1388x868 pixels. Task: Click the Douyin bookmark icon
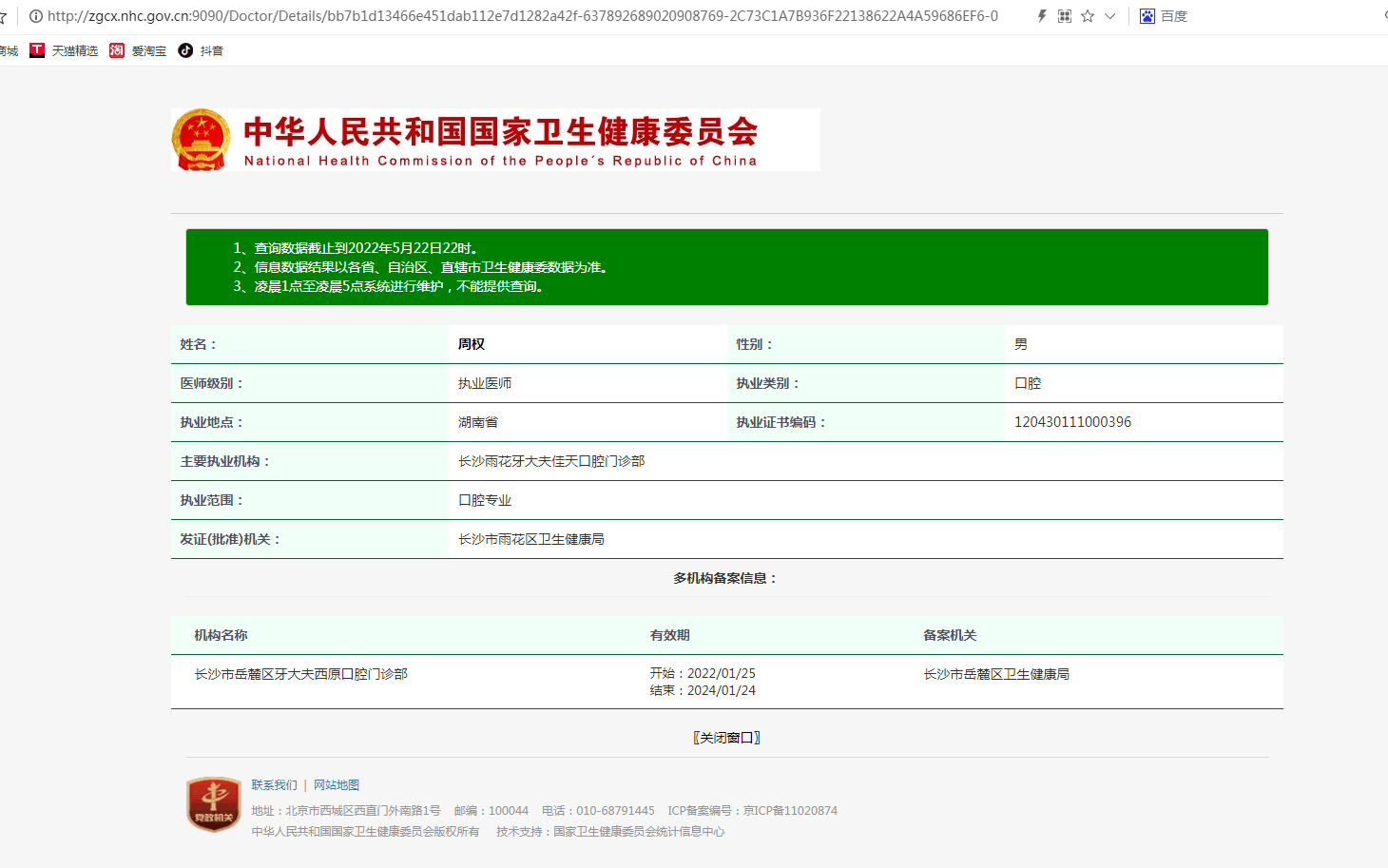185,50
